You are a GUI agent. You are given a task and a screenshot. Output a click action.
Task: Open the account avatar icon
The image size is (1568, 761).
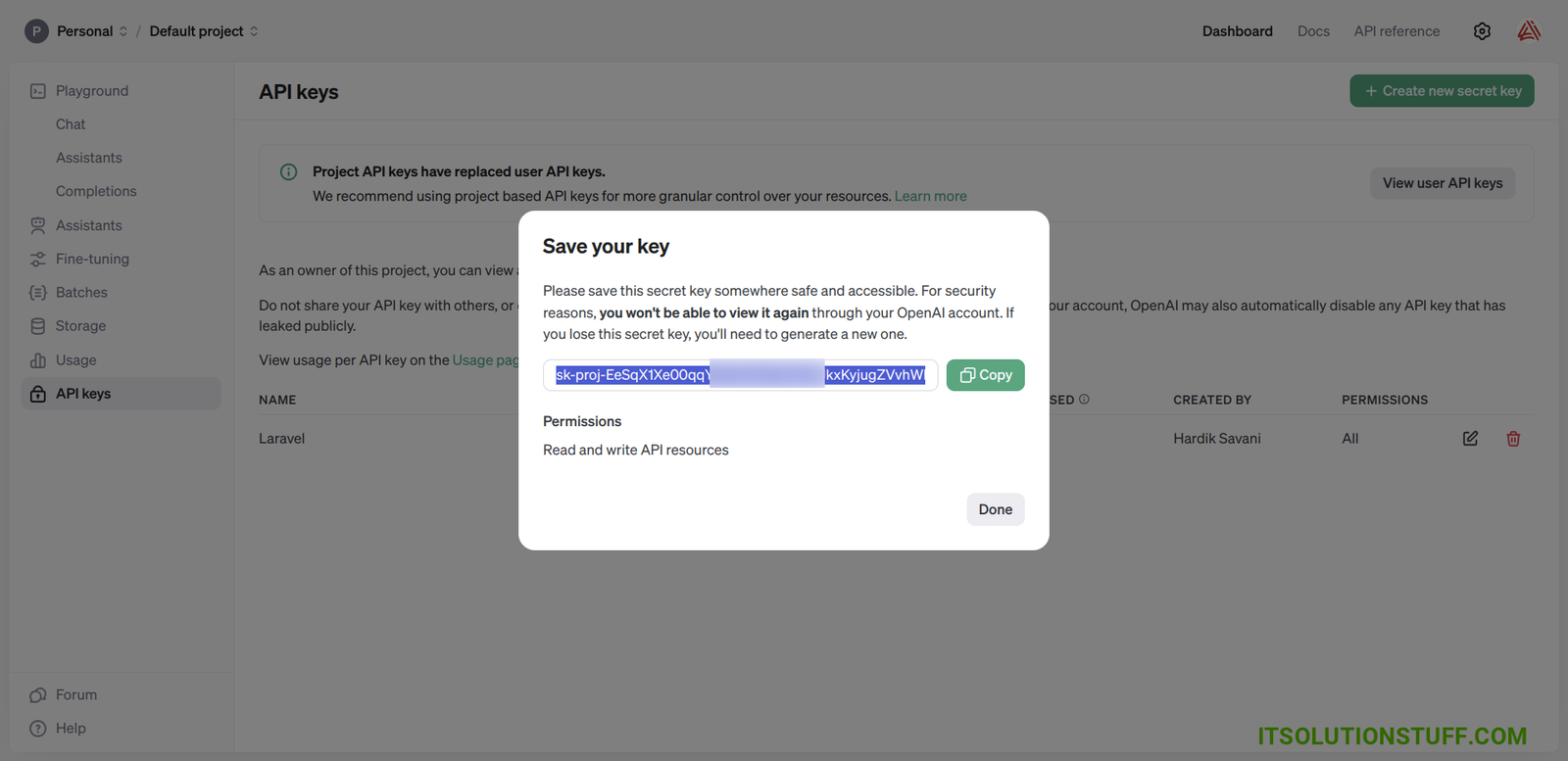(1529, 31)
